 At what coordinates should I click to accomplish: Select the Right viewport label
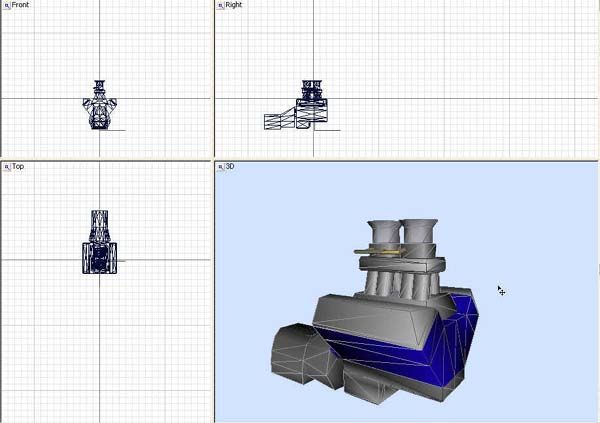point(233,5)
